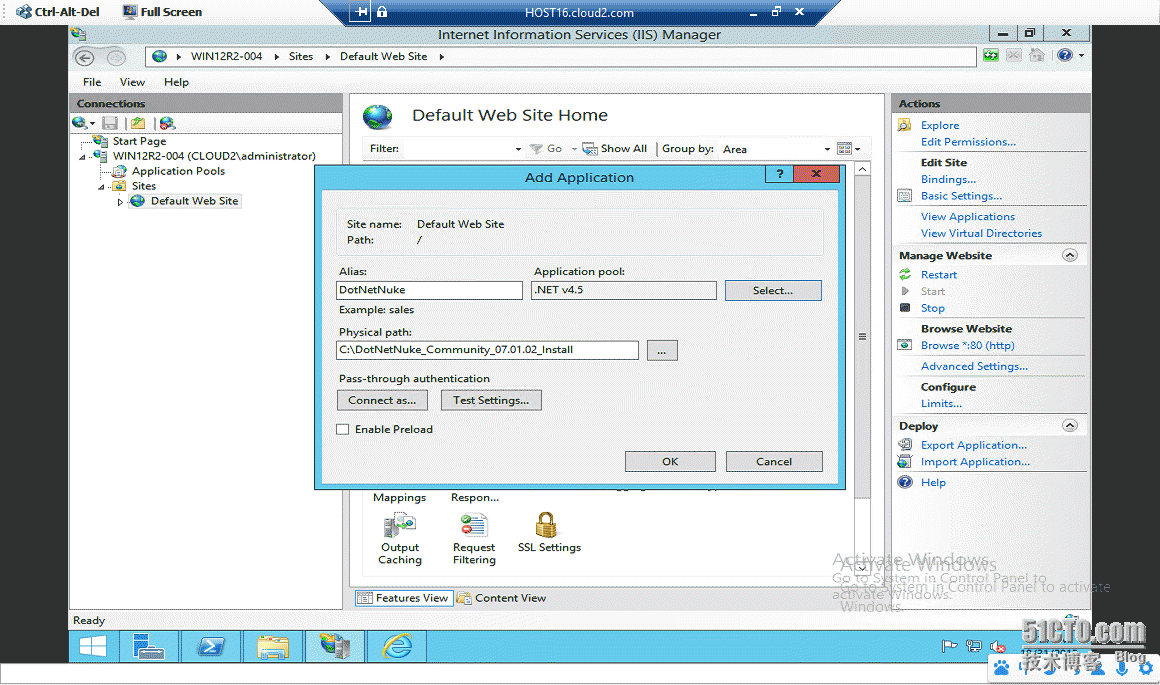Screen dimensions: 1160x685
Task: Click the Edit Permissions... link
Action: 968,142
